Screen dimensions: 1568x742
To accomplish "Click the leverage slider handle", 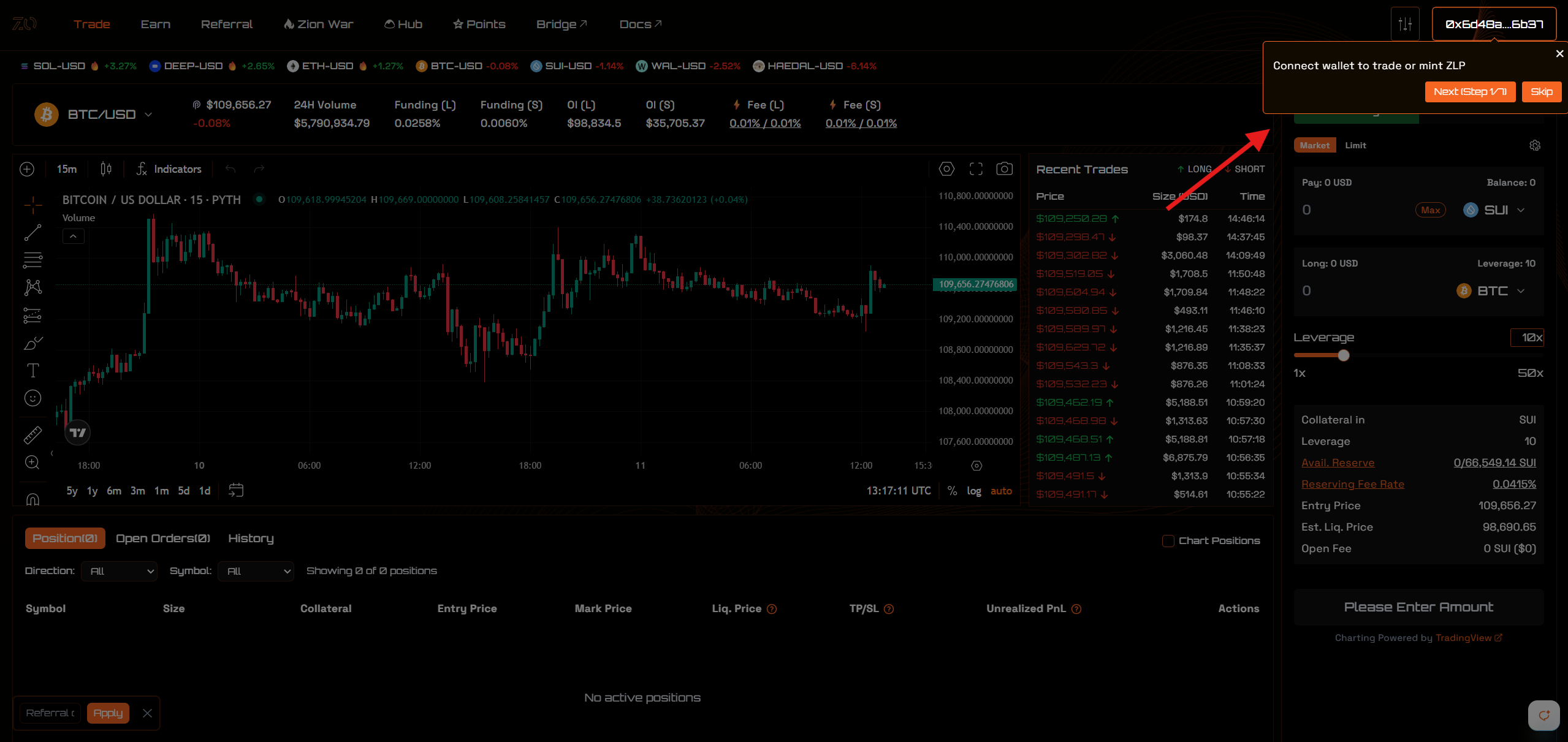I will (x=1344, y=355).
